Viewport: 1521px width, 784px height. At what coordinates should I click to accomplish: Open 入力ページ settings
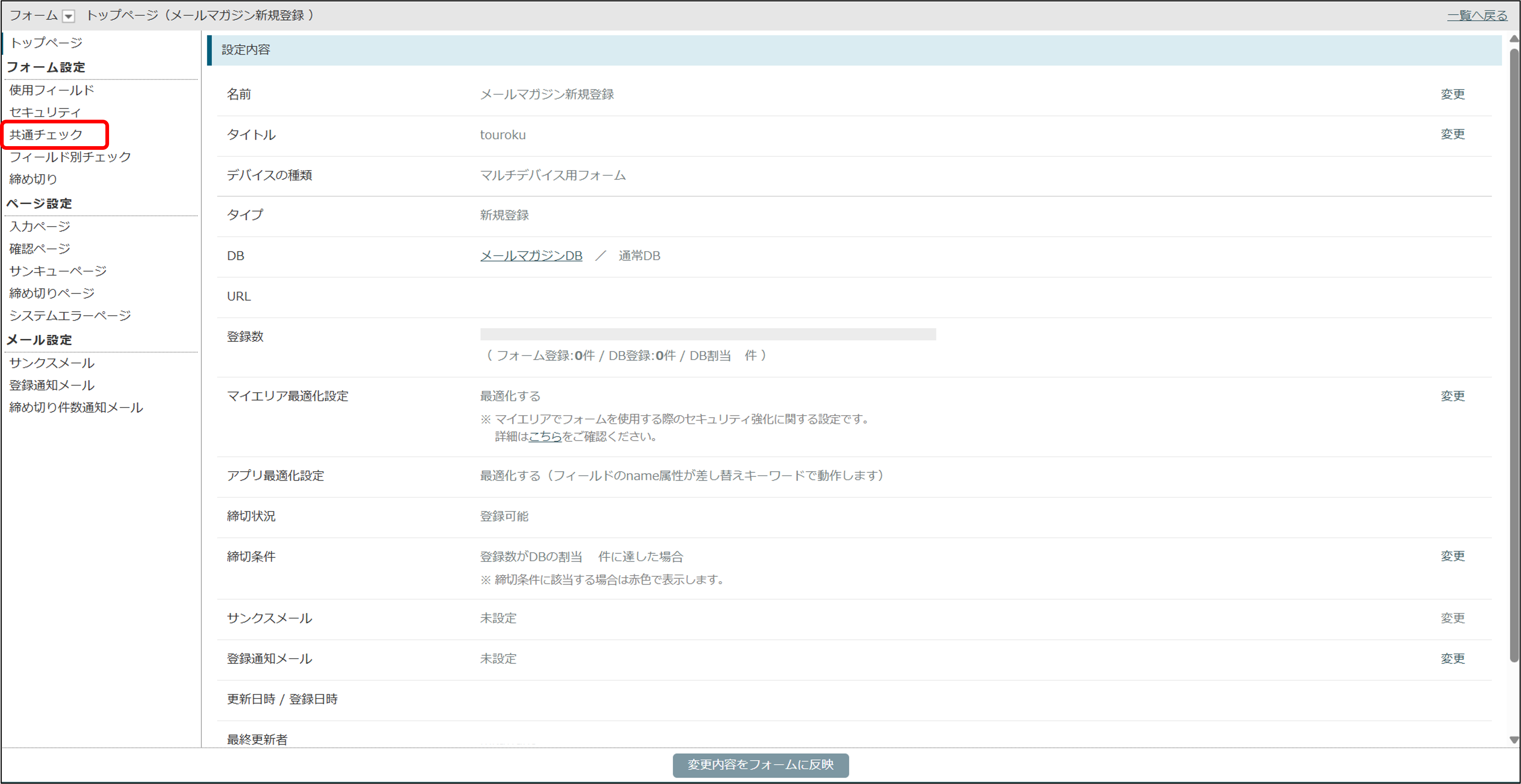point(40,227)
